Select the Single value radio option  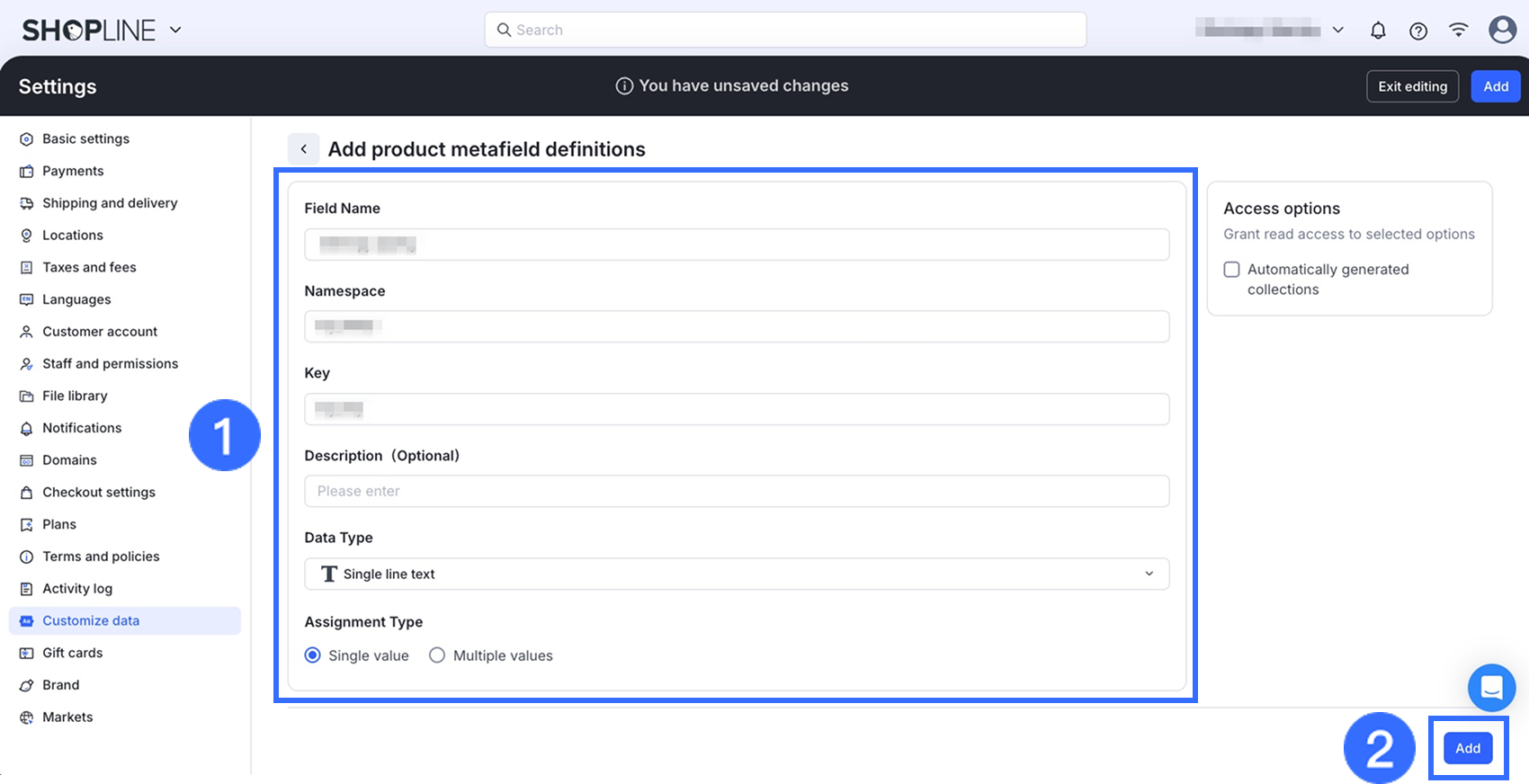click(313, 655)
